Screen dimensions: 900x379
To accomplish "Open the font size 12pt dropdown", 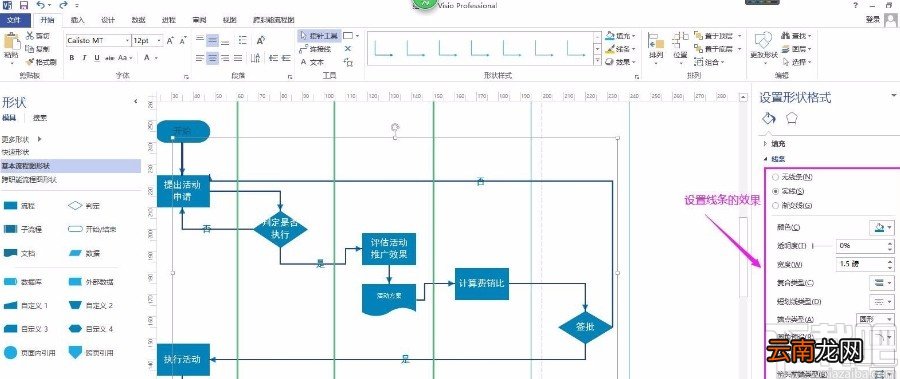I will point(148,41).
